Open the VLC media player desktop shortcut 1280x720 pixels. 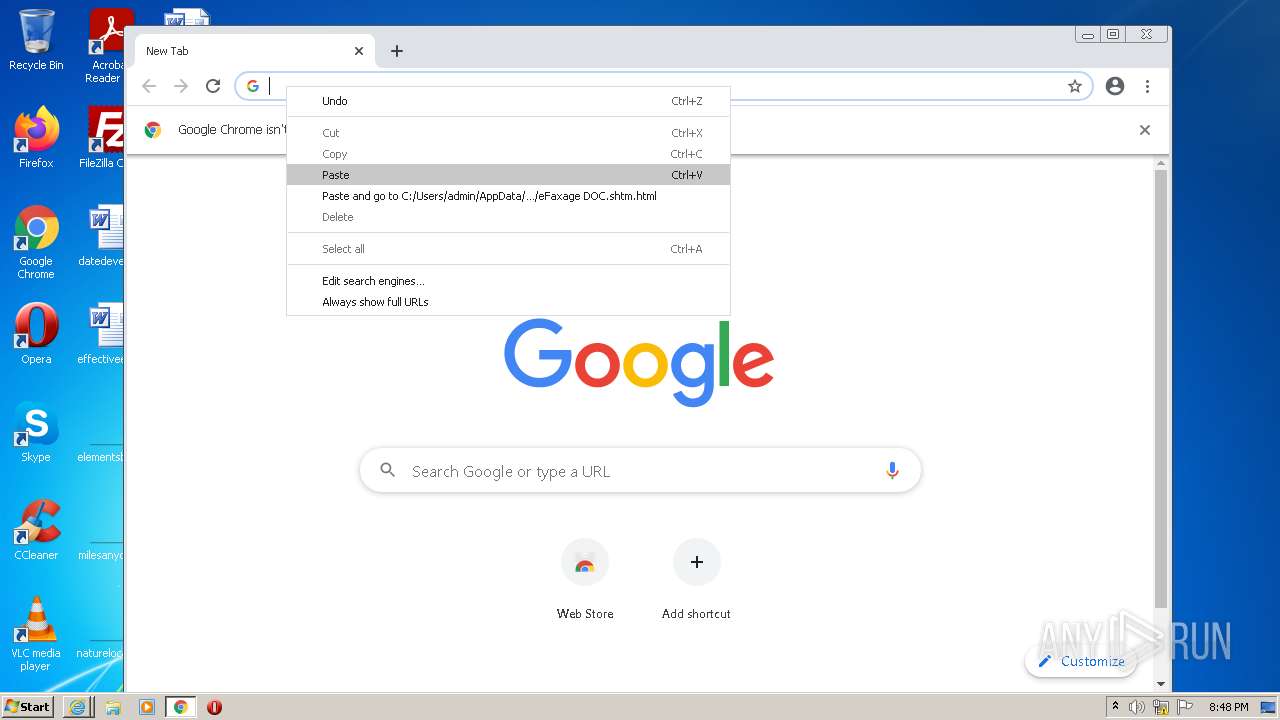[x=36, y=633]
